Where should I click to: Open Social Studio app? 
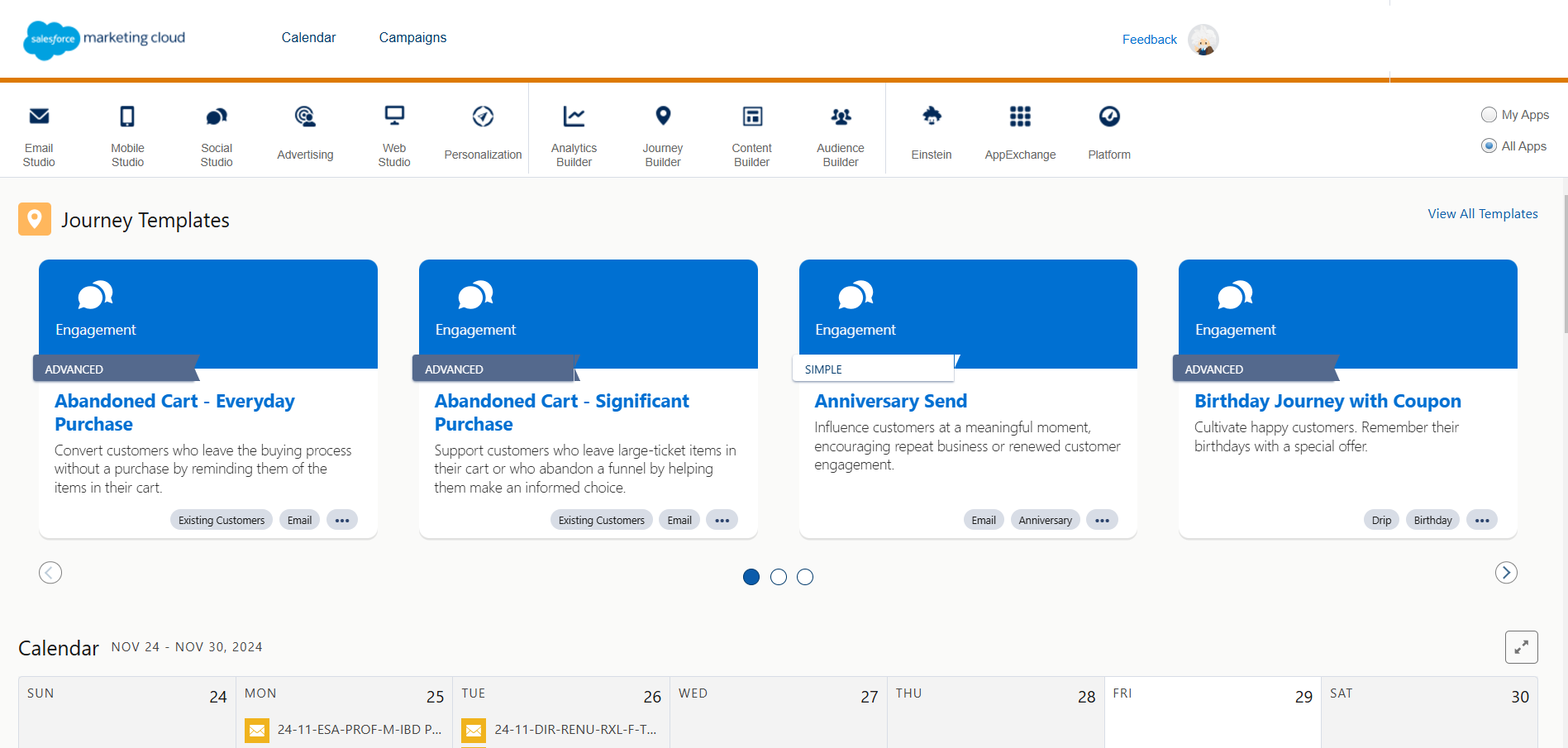(217, 136)
